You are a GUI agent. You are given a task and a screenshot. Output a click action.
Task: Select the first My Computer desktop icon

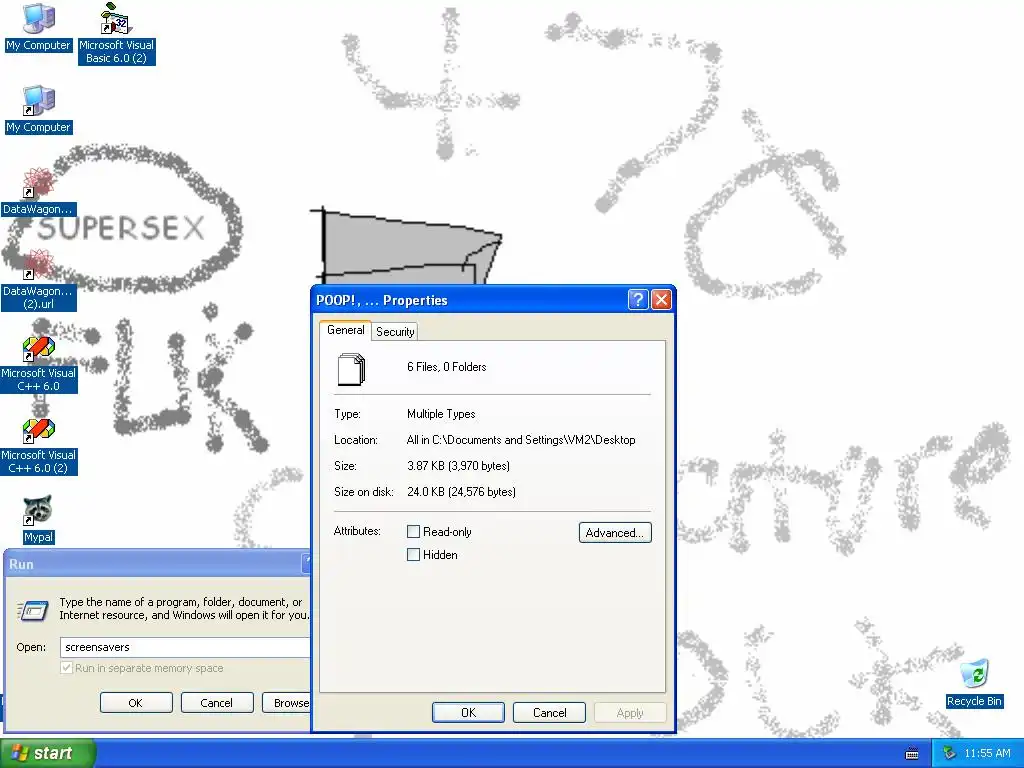pyautogui.click(x=39, y=28)
